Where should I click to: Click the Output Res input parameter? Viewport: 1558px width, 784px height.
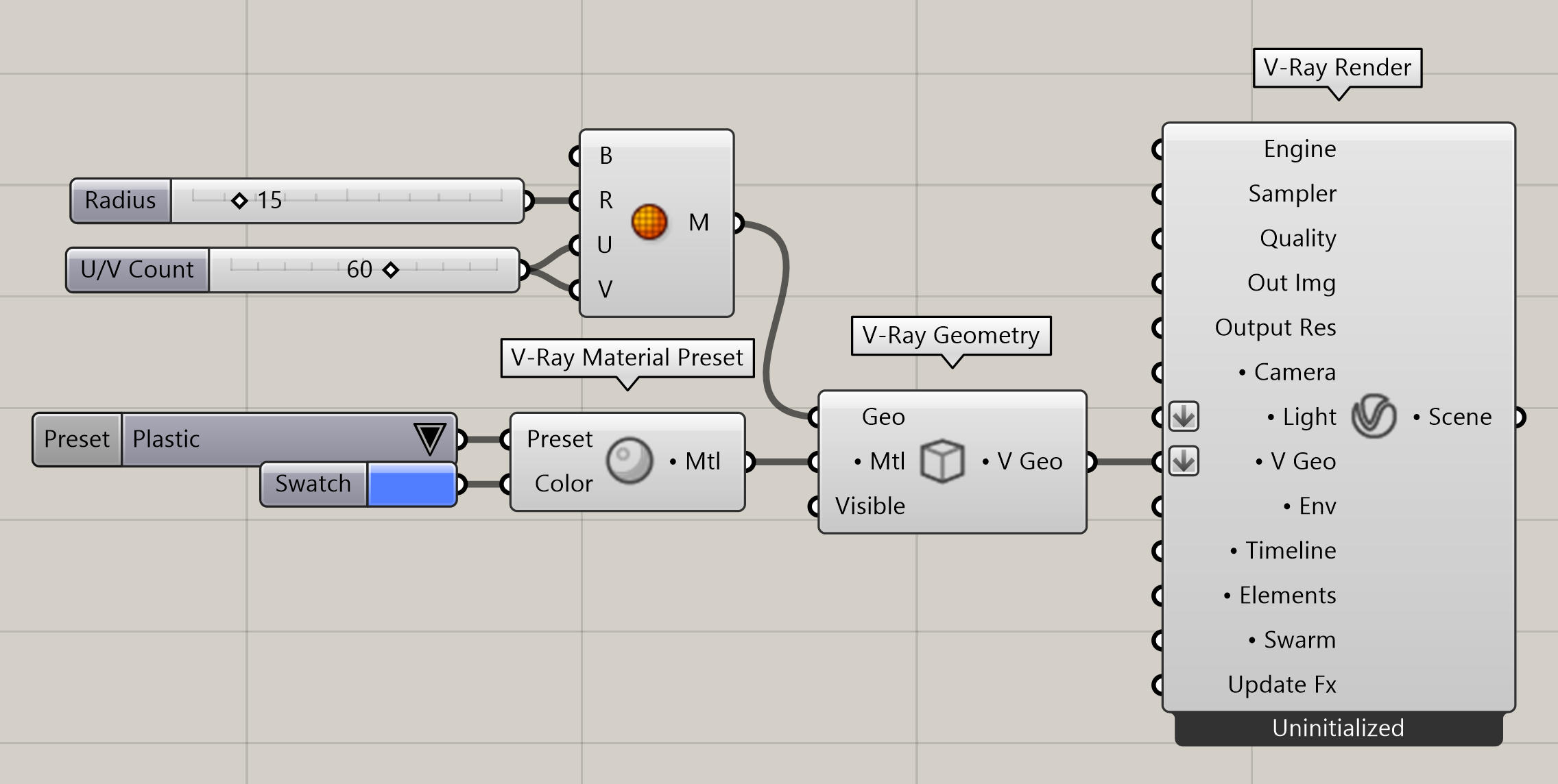pos(1275,327)
